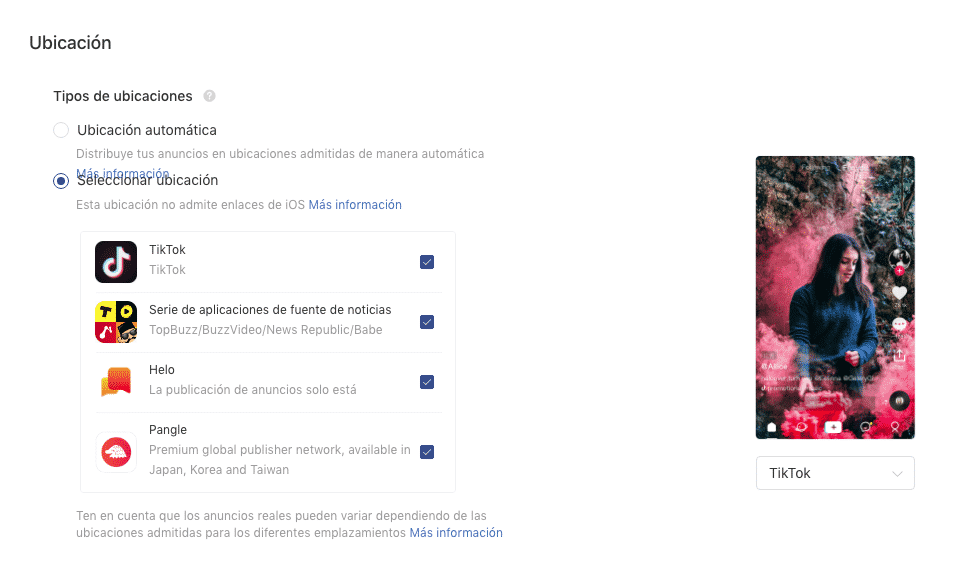Image resolution: width=956 pixels, height=574 pixels.
Task: Click the Ubicación section heading
Action: coord(70,43)
